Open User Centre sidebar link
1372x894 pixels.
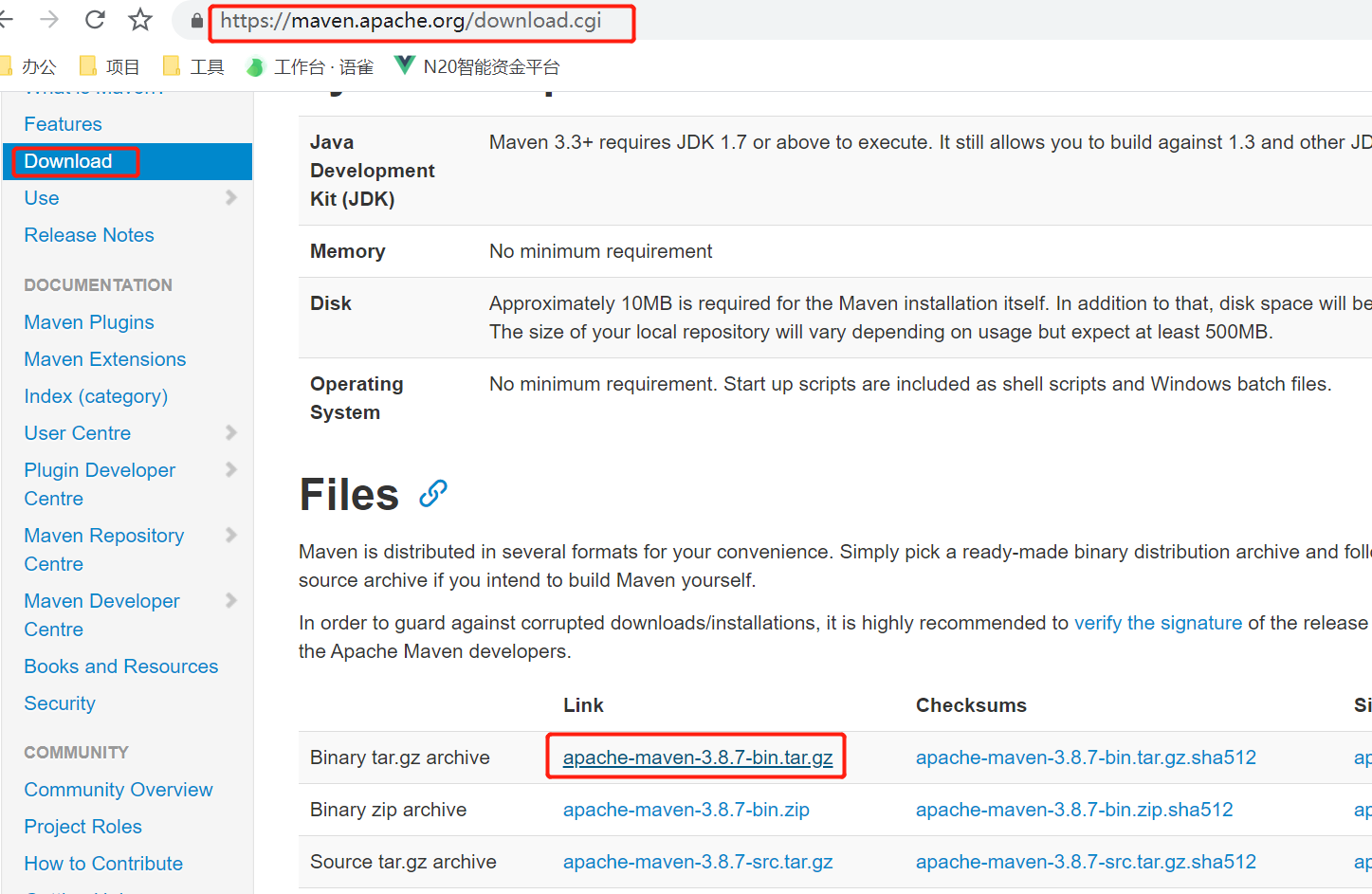pos(78,433)
